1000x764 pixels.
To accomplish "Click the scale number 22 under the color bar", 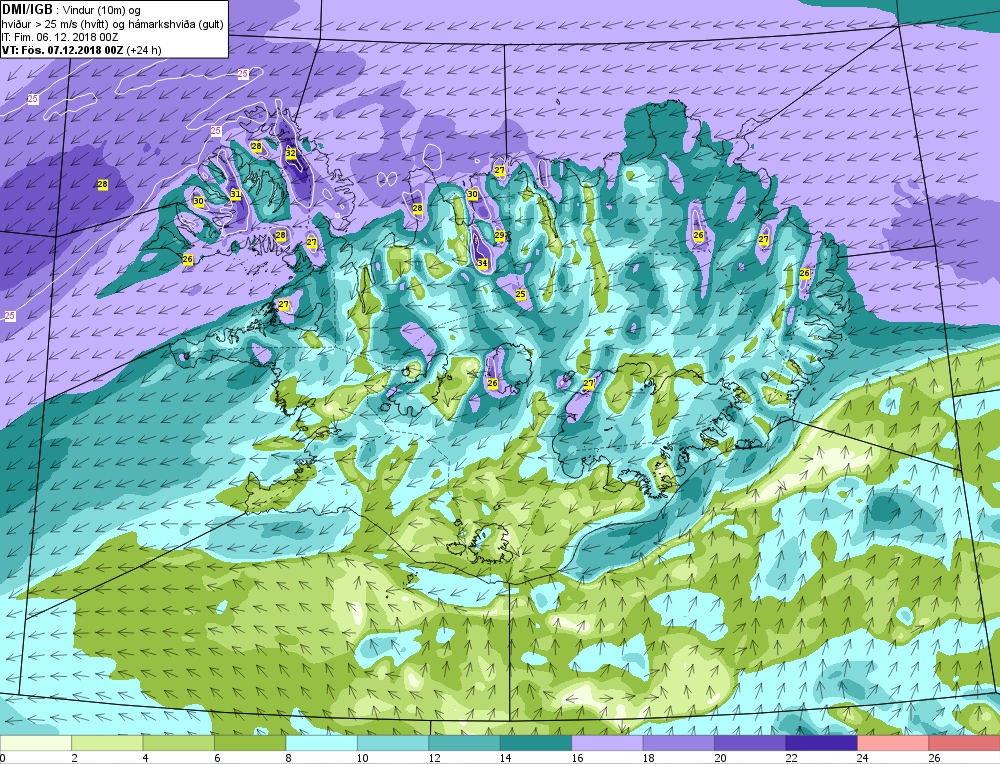I will 791,758.
